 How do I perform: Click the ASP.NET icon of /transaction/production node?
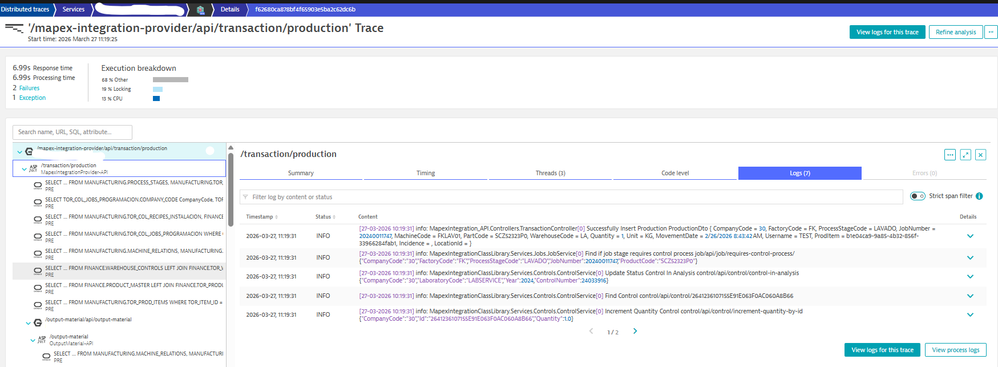click(33, 169)
